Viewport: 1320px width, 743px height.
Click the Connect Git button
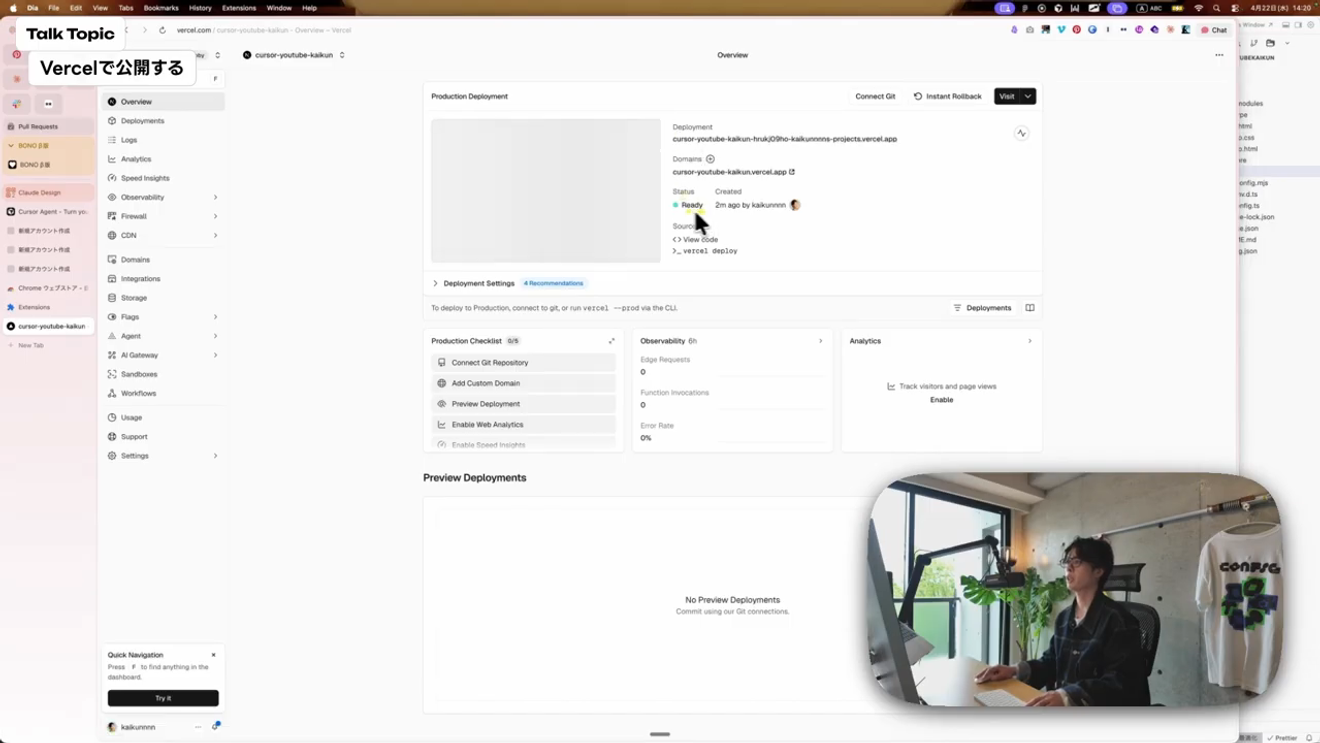[x=875, y=96]
